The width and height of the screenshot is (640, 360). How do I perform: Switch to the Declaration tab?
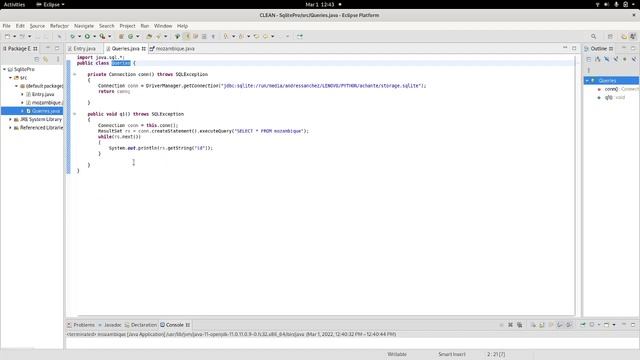point(141,325)
